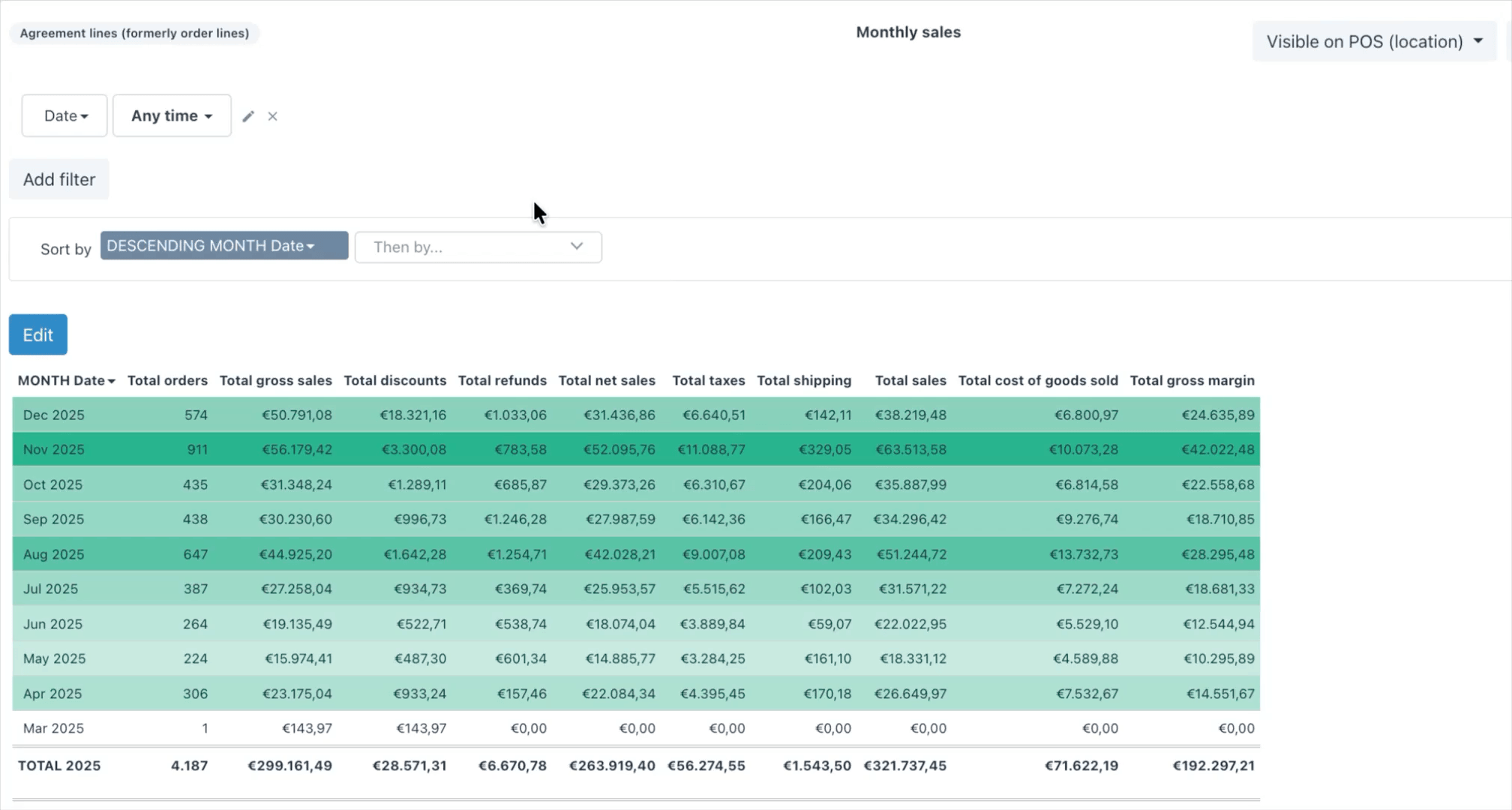Image resolution: width=1512 pixels, height=810 pixels.
Task: Click the Monthly sales title
Action: click(x=908, y=32)
